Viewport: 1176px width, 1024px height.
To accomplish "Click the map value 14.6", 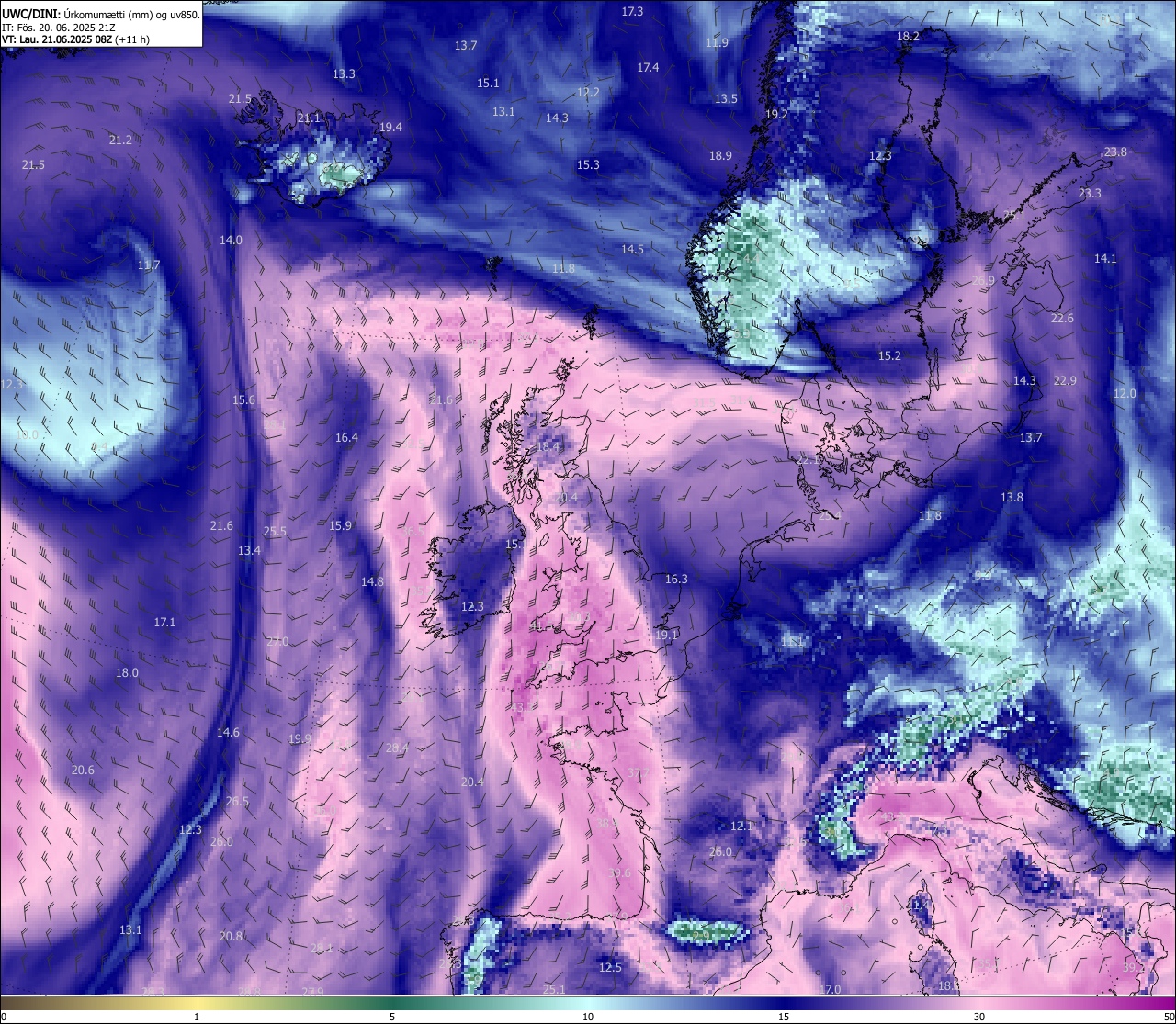I will [228, 733].
